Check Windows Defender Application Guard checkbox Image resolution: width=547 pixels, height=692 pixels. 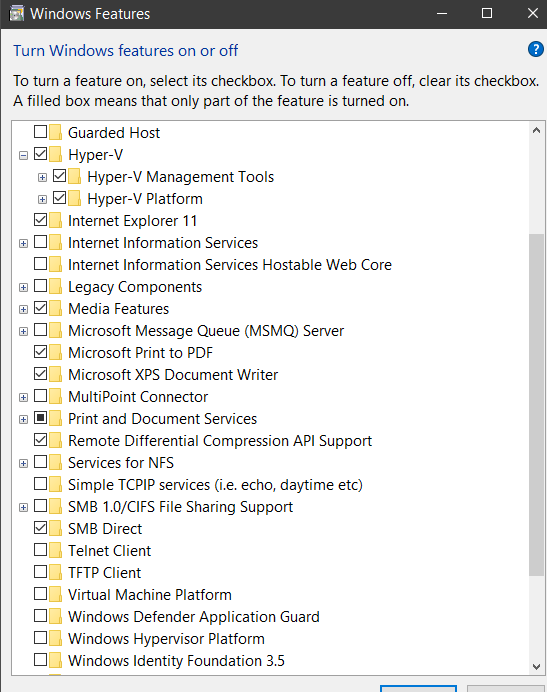(x=41, y=616)
